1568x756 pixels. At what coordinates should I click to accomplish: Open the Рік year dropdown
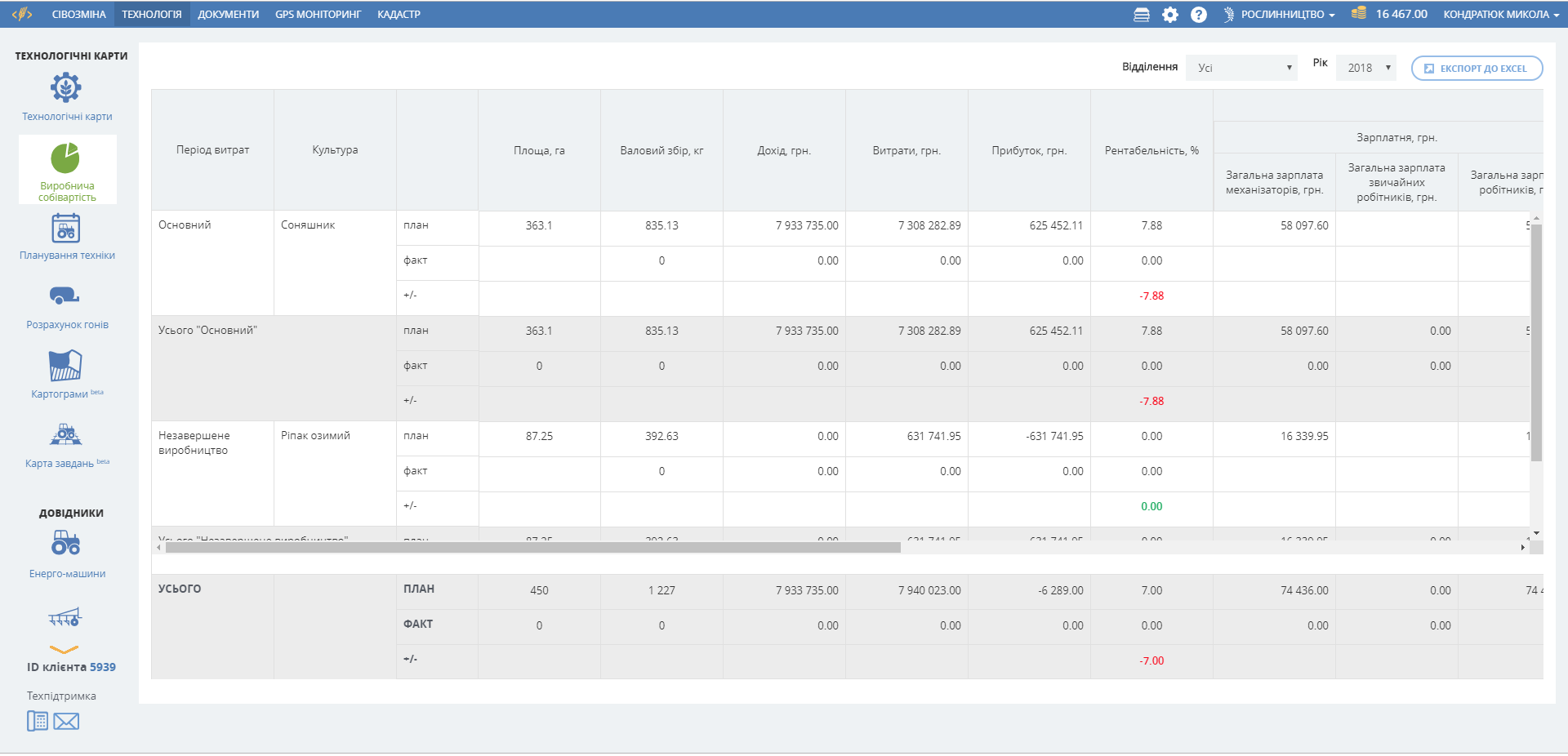click(1366, 68)
